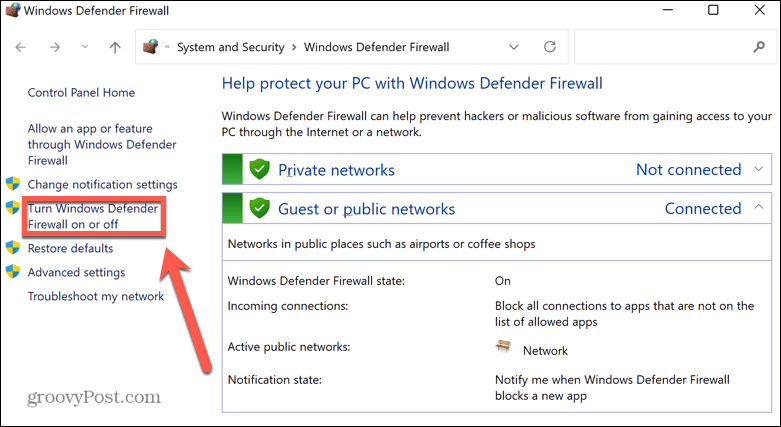Viewport: 781px width, 427px height.
Task: Click the bench Network icon
Action: point(504,347)
